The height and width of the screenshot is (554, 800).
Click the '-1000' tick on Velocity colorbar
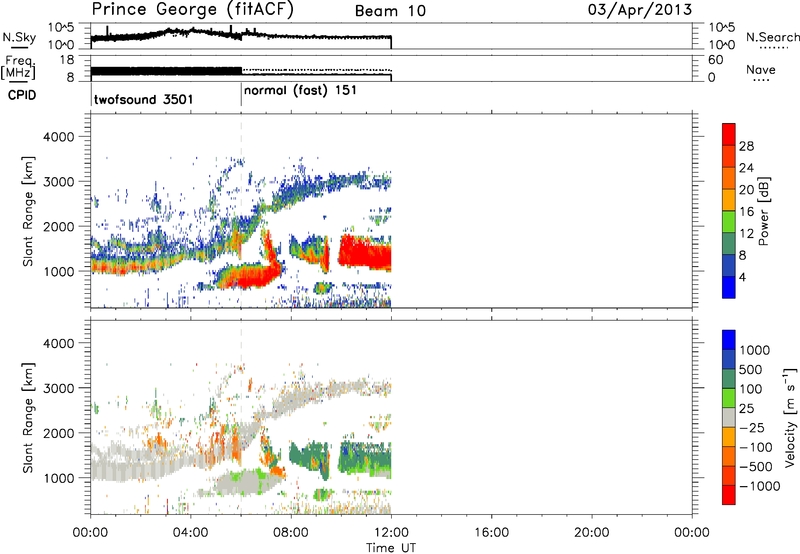[x=759, y=486]
